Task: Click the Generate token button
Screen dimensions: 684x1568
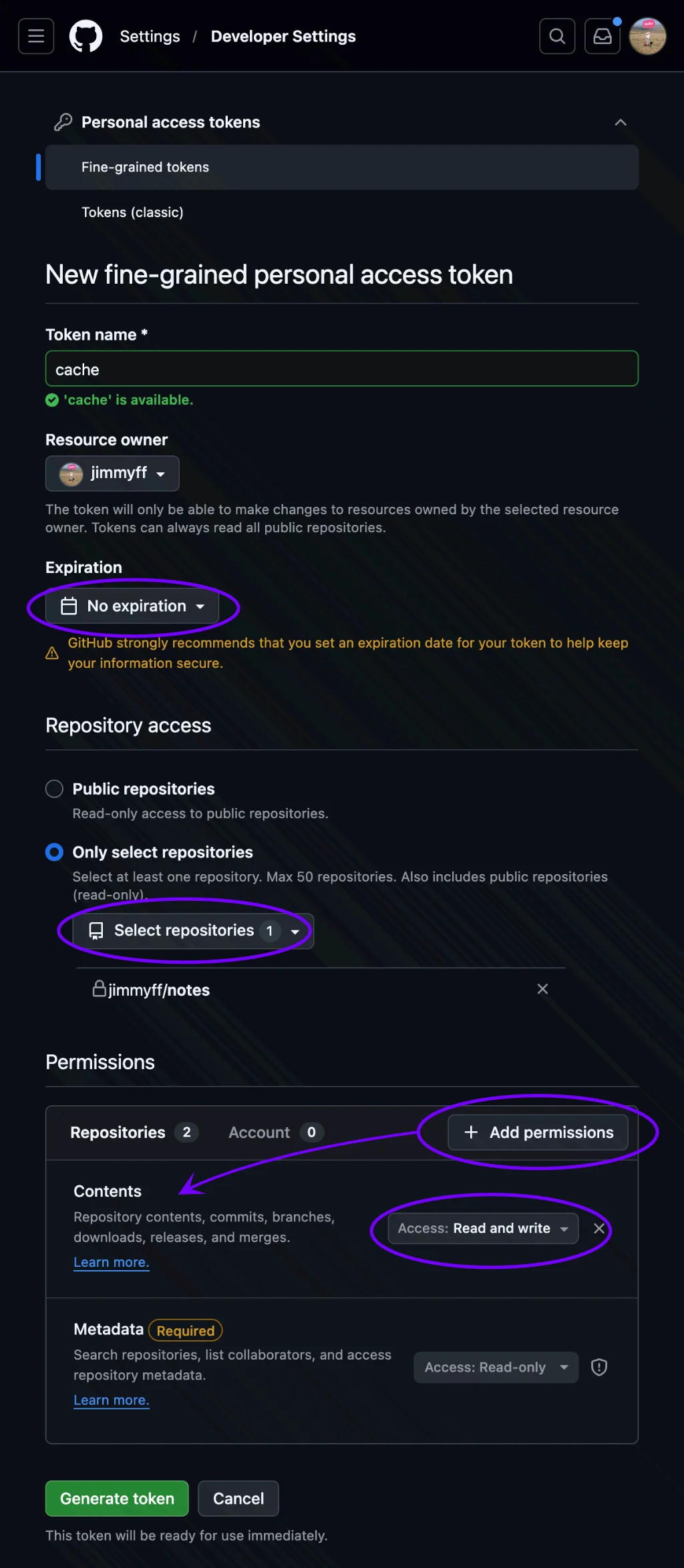Action: [x=116, y=1498]
